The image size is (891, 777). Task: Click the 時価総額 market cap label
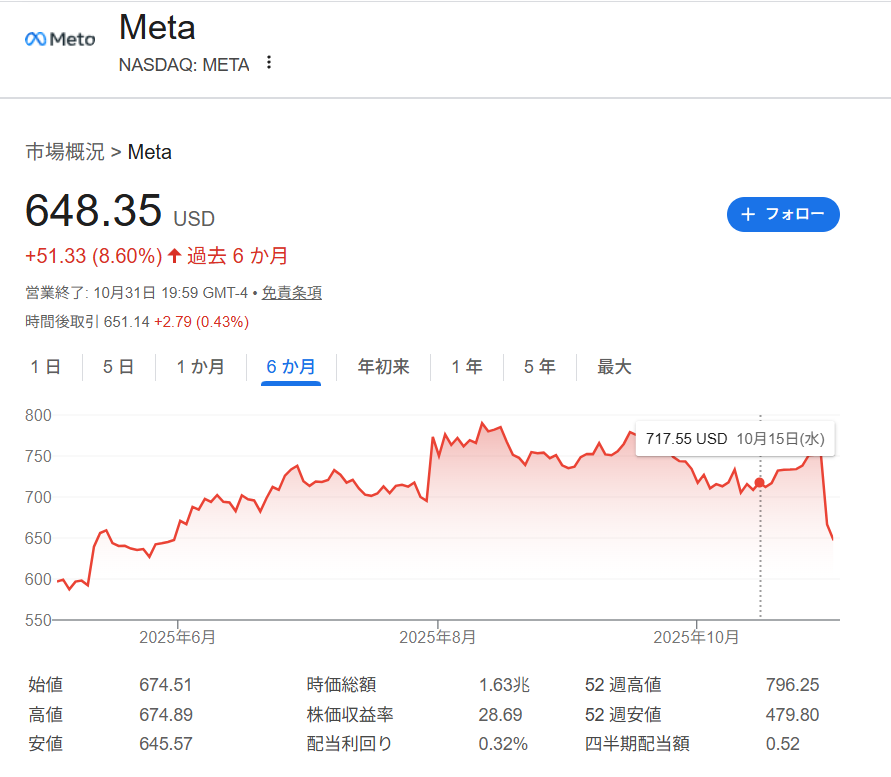(341, 685)
